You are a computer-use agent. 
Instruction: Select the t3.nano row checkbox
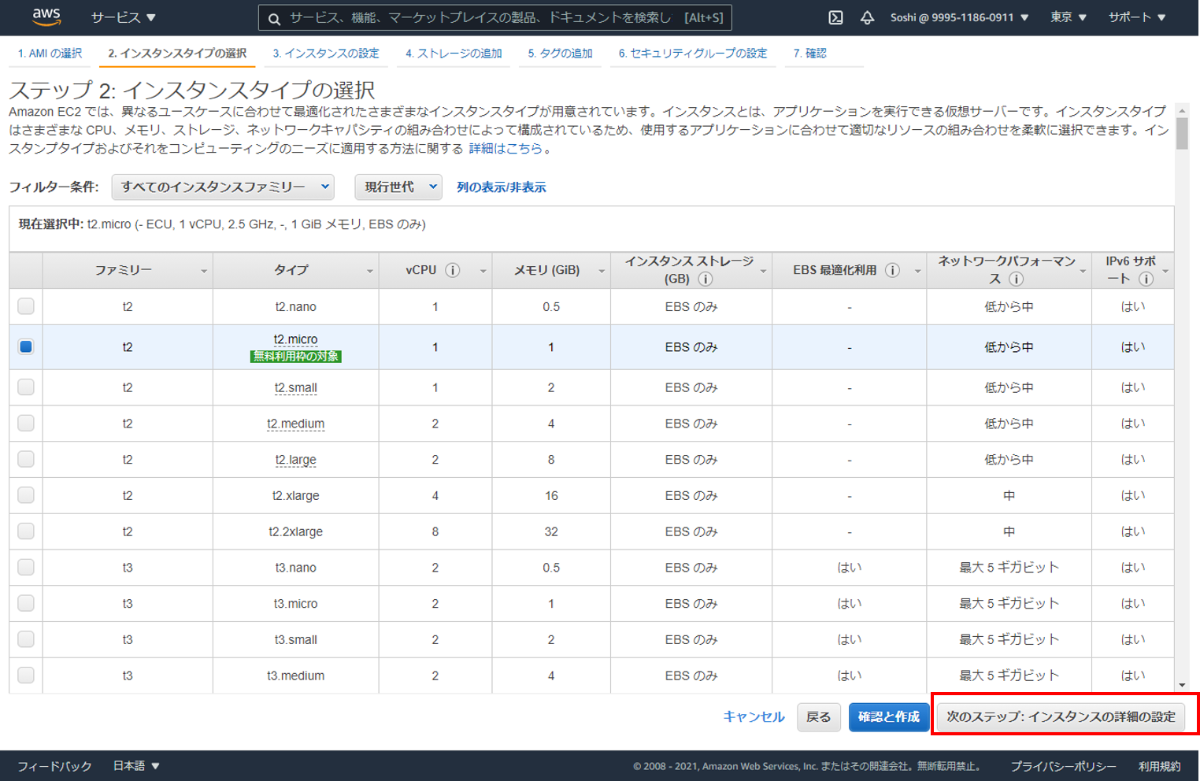[26, 567]
